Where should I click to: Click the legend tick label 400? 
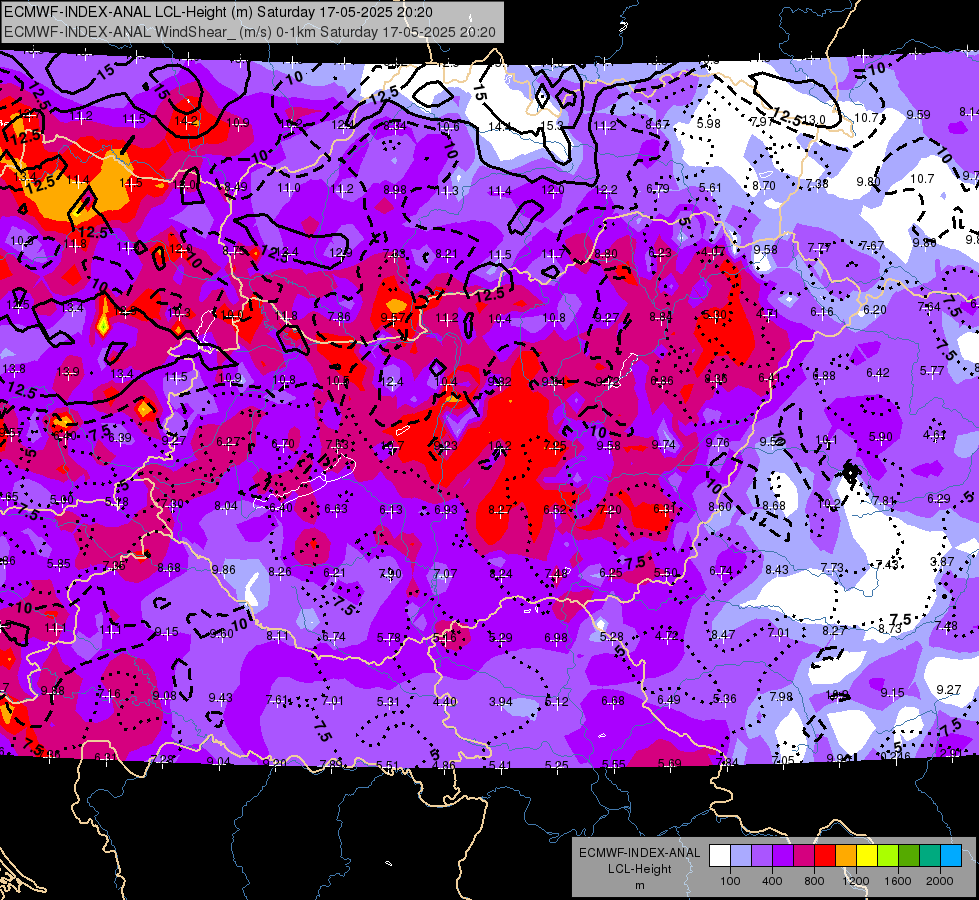[x=772, y=881]
